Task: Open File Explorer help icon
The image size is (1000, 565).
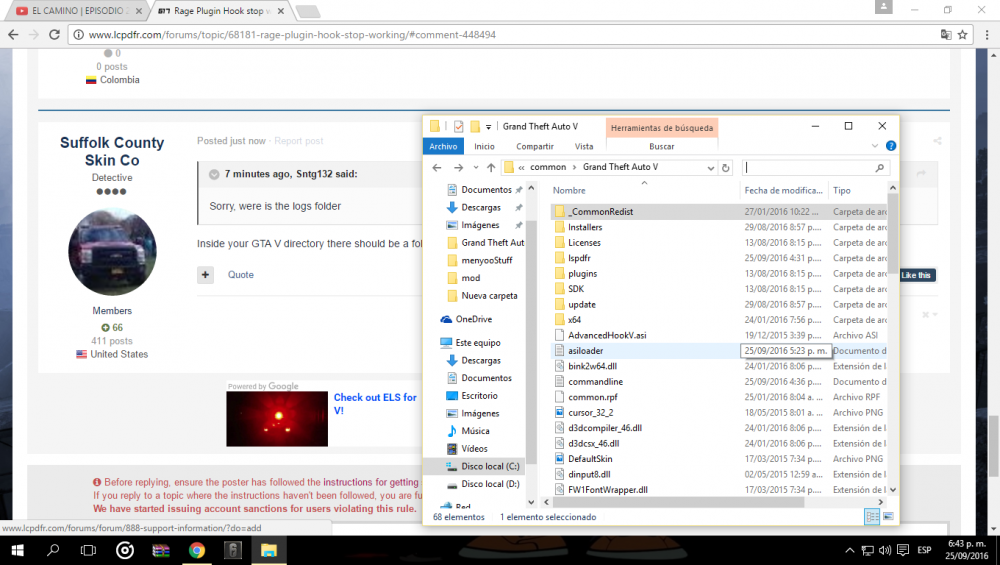Action: coord(891,146)
